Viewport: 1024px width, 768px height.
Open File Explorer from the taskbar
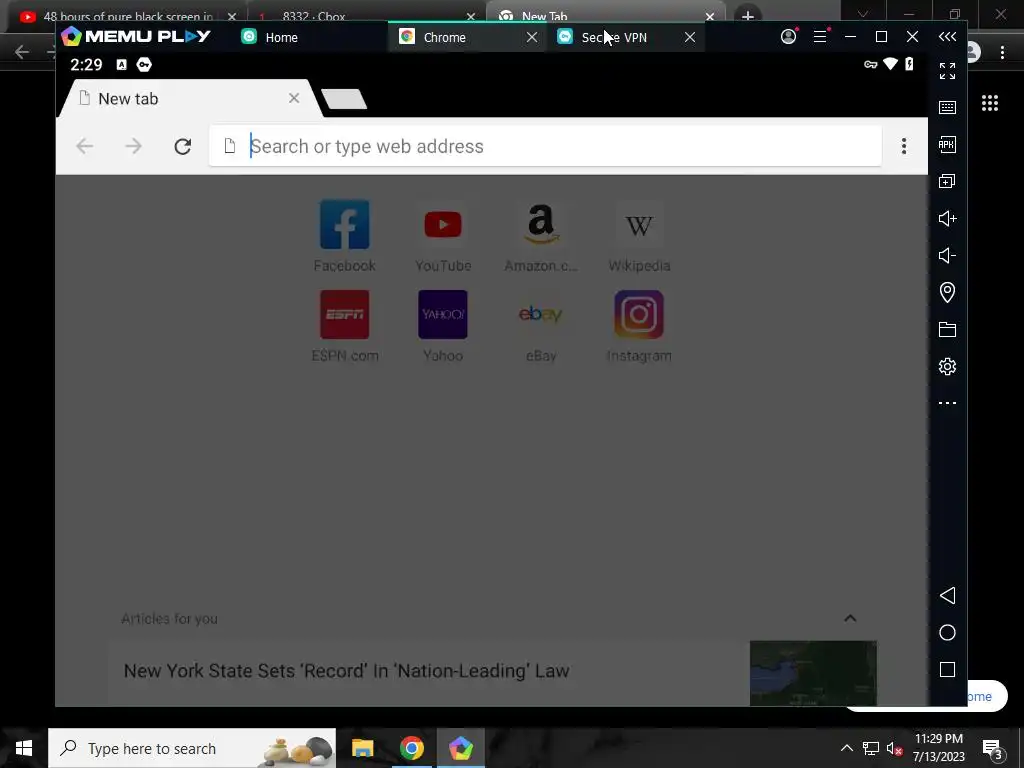362,748
